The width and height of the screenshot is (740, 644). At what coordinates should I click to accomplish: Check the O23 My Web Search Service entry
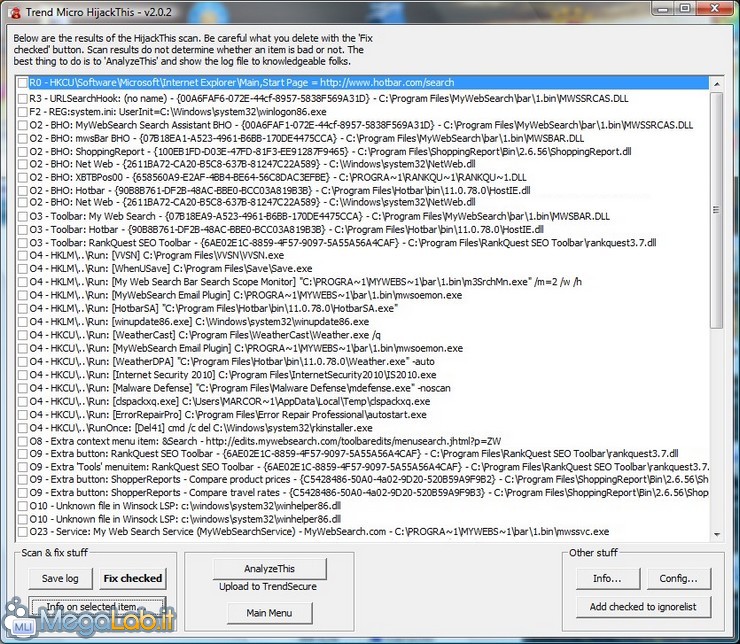23,532
